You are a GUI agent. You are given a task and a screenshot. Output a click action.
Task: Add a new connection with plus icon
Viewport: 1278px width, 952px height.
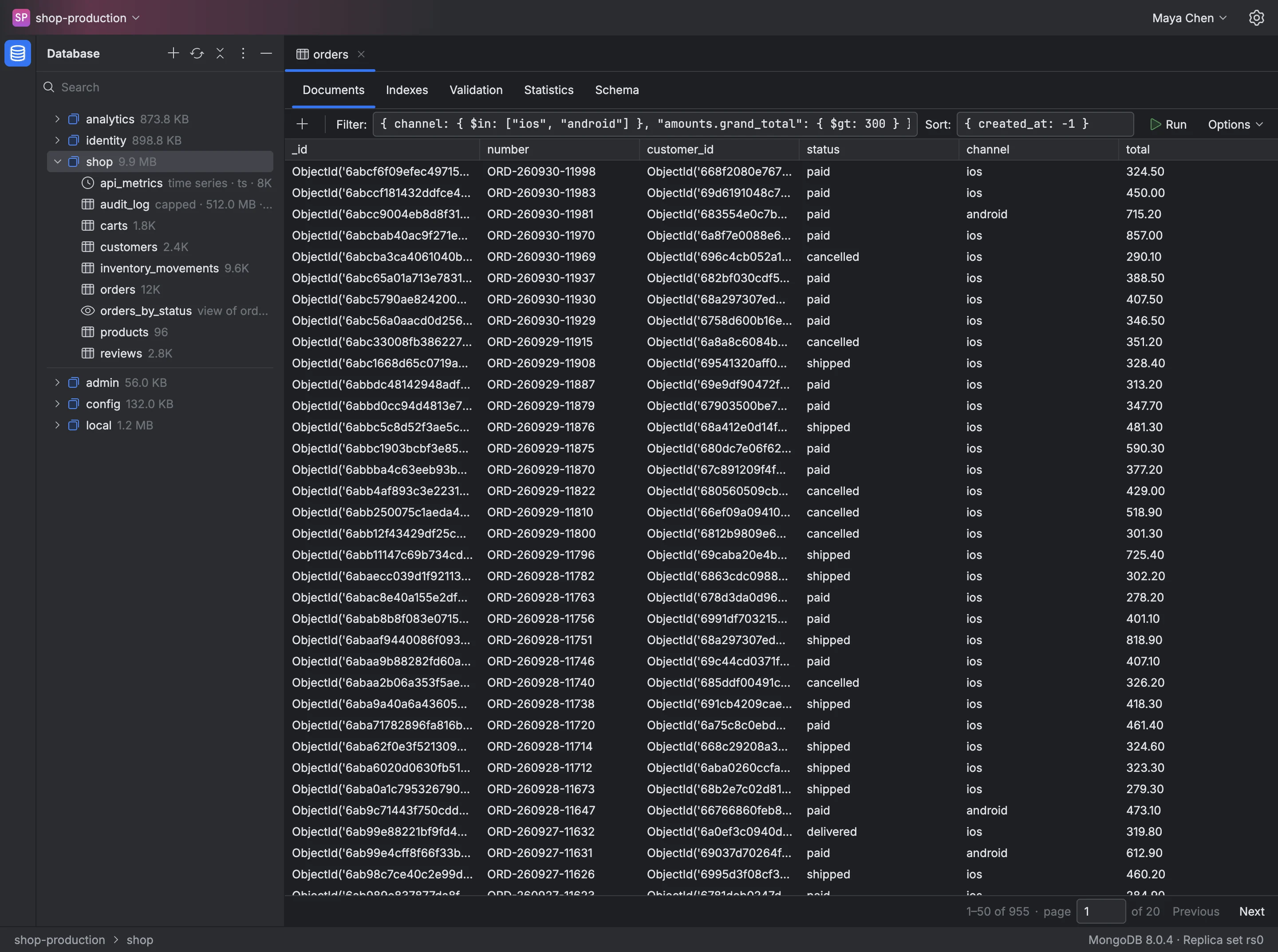tap(173, 54)
